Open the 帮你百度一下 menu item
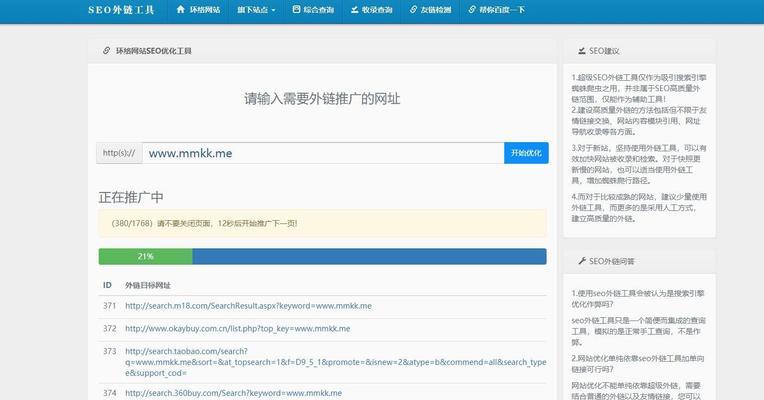This screenshot has height=400, width=764. coord(502,10)
